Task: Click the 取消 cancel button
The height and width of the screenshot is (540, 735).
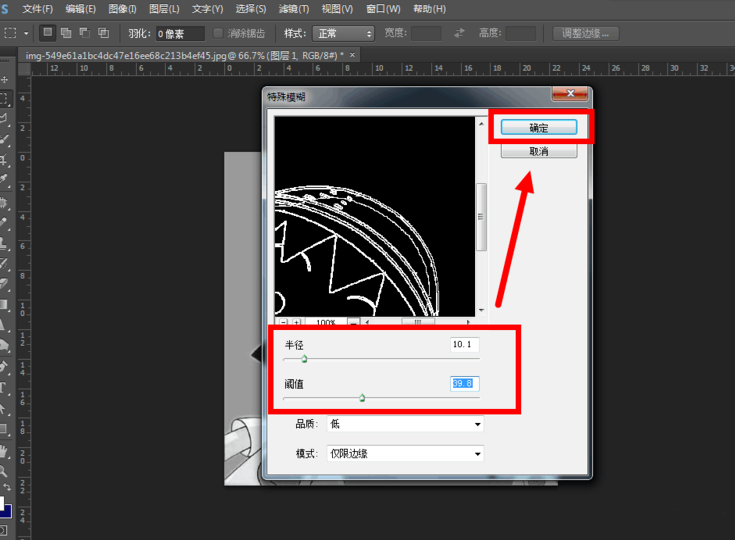Action: [x=539, y=151]
